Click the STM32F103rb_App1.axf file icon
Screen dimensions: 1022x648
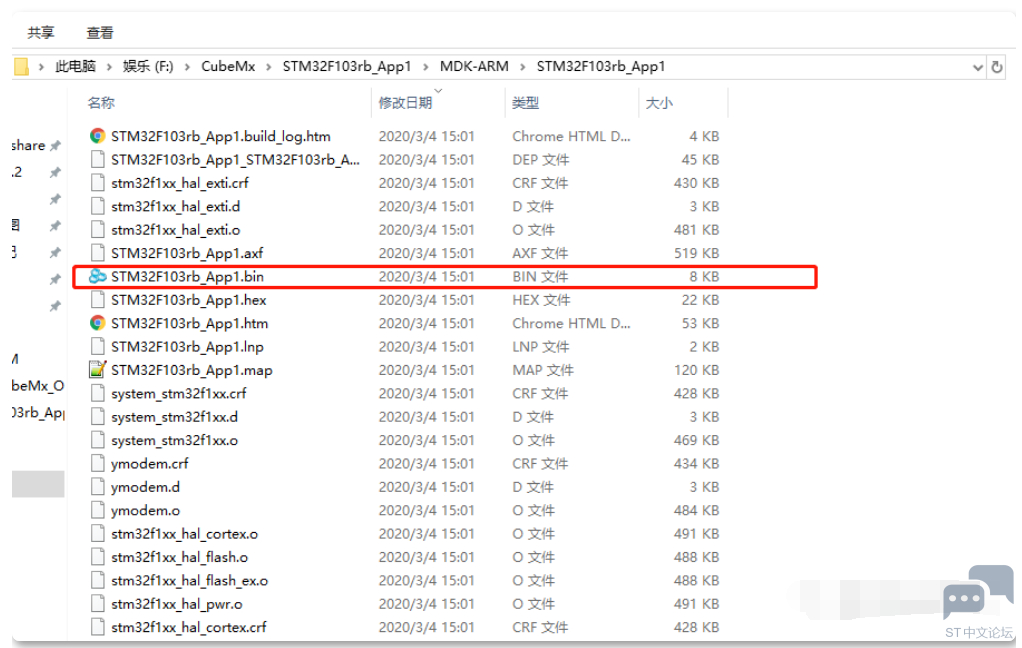97,253
